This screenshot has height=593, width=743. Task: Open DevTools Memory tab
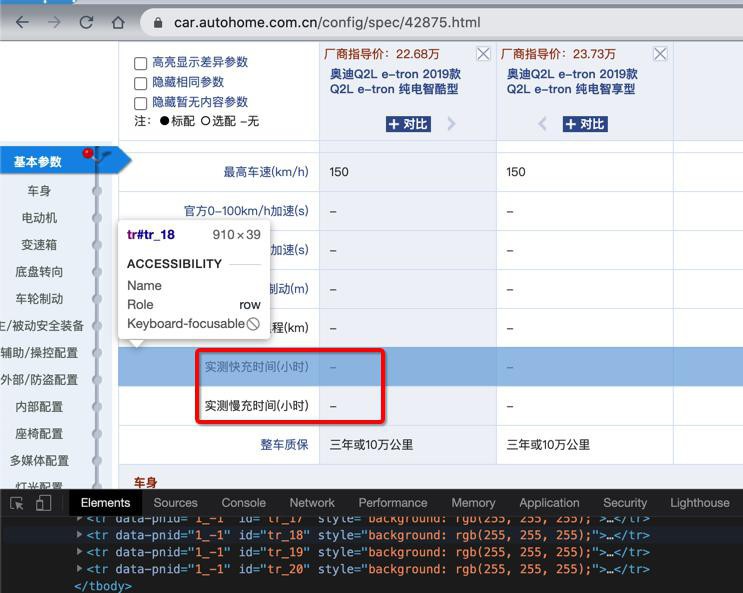(473, 503)
